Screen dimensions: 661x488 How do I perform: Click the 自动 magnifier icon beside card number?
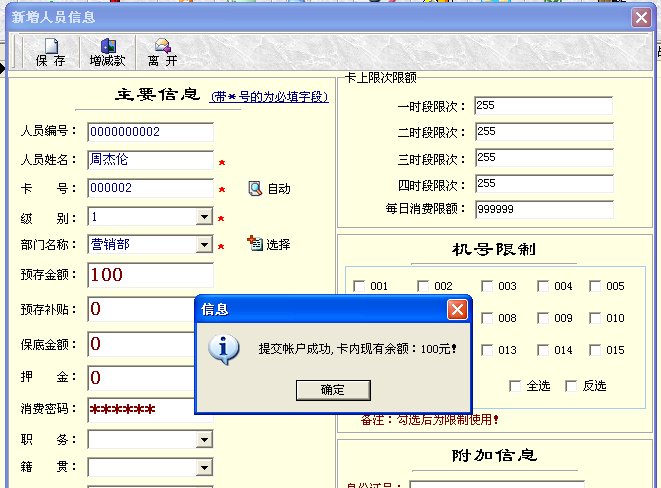point(255,188)
